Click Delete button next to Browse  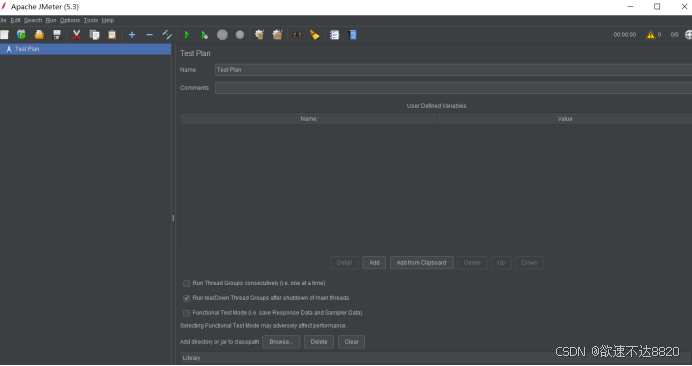tap(319, 342)
